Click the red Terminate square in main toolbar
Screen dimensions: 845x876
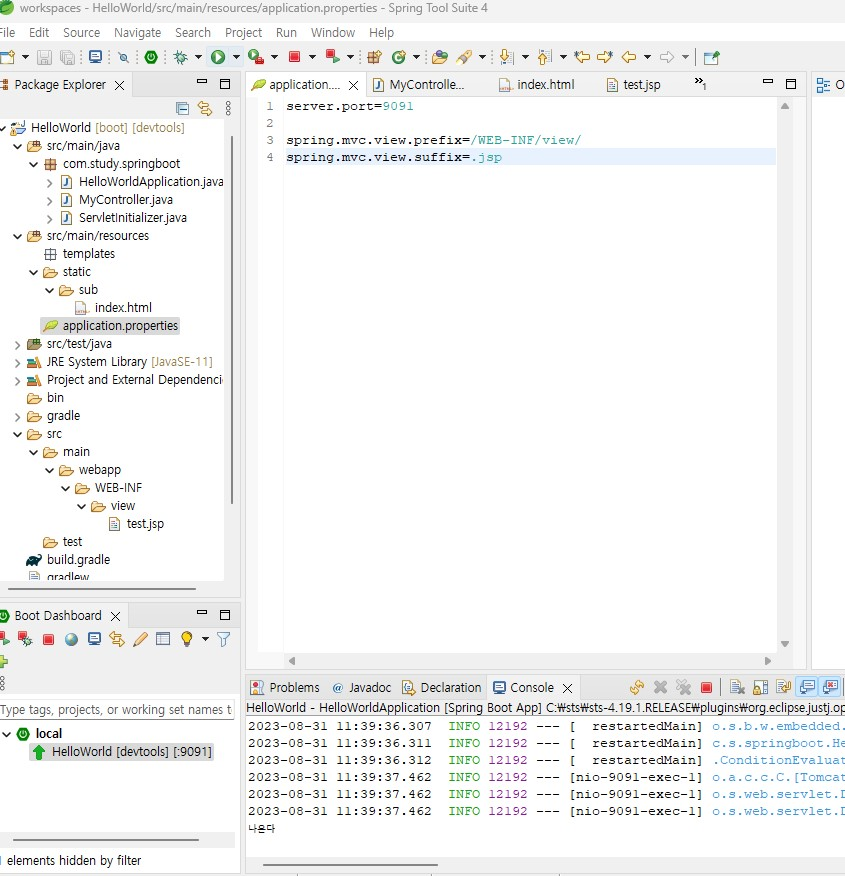294,56
